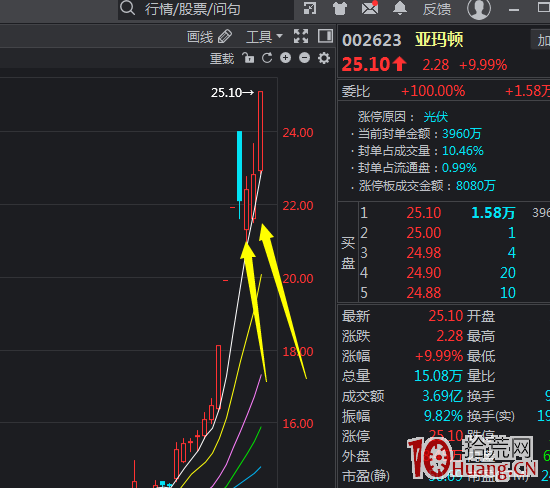Click the refresh circular arrow icon
This screenshot has width=550, height=488.
coord(267,58)
